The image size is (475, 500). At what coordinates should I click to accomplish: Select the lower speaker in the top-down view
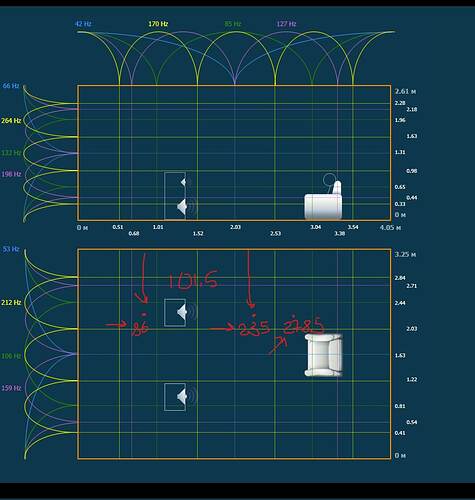[175, 397]
